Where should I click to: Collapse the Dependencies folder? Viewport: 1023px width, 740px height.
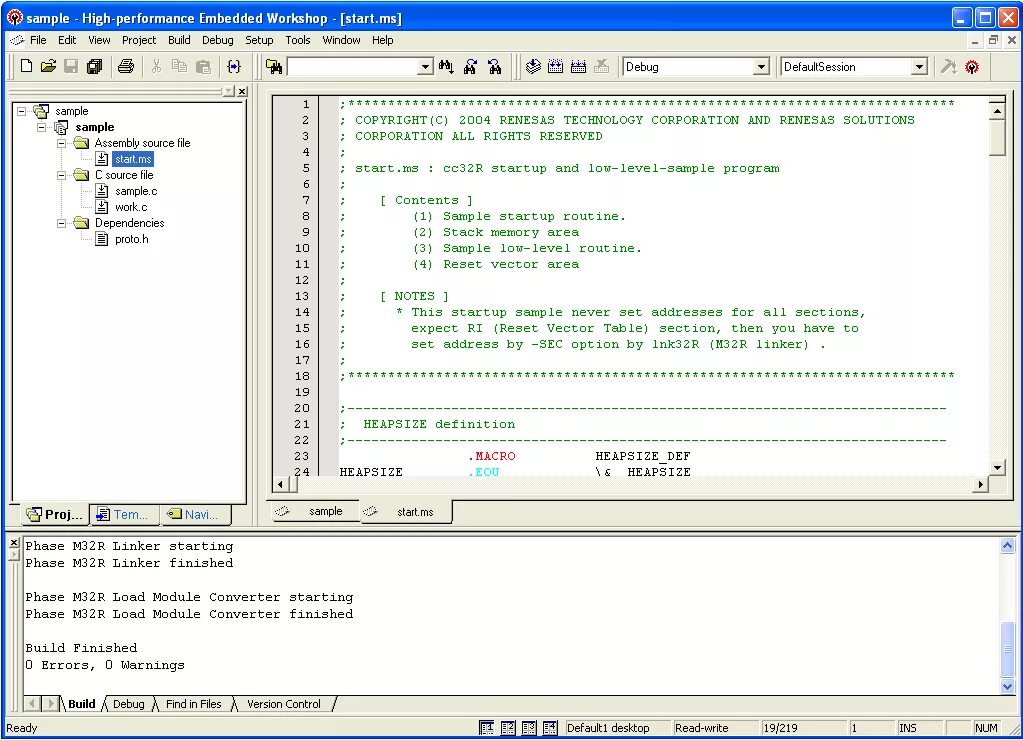click(61, 223)
